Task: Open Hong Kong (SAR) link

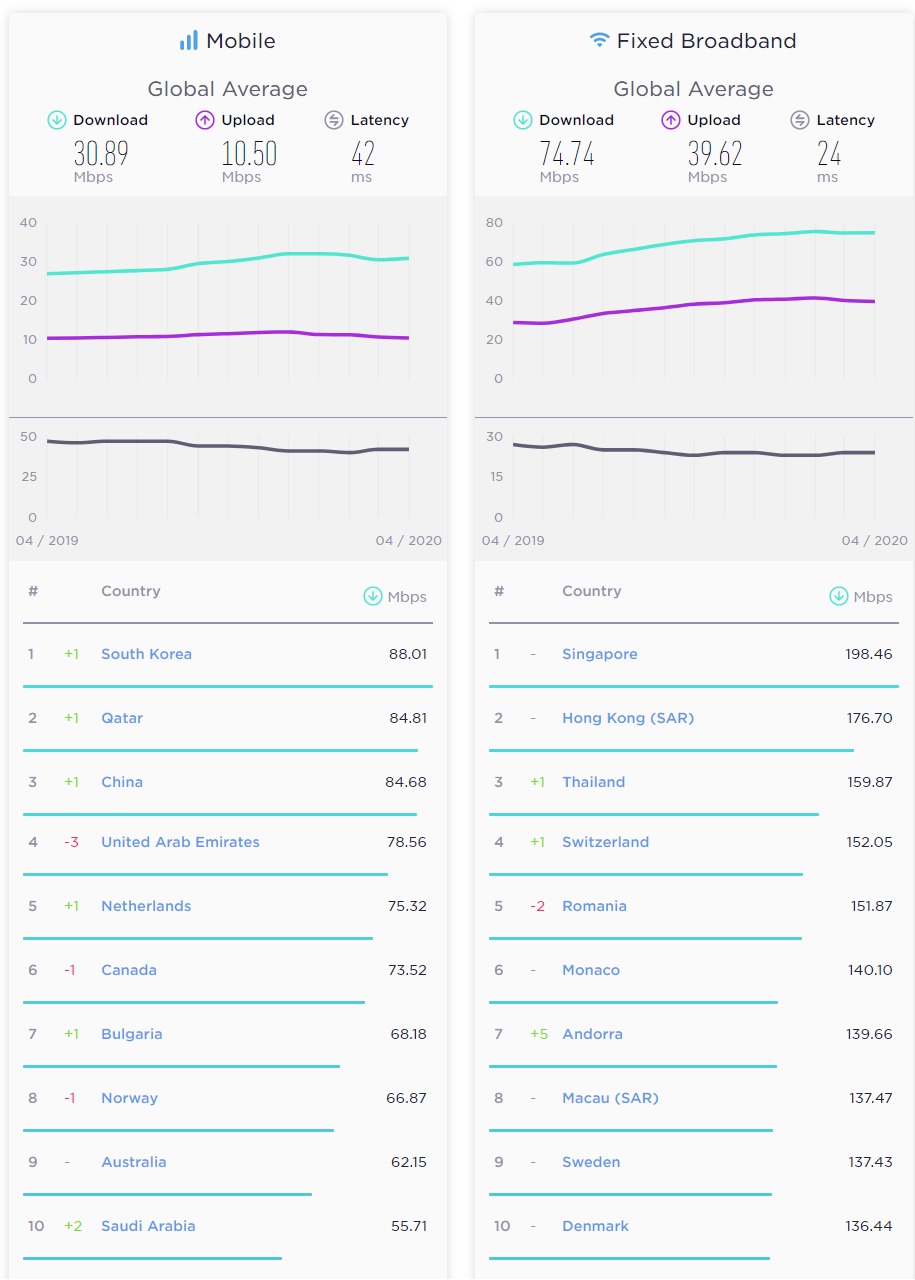Action: [x=627, y=718]
